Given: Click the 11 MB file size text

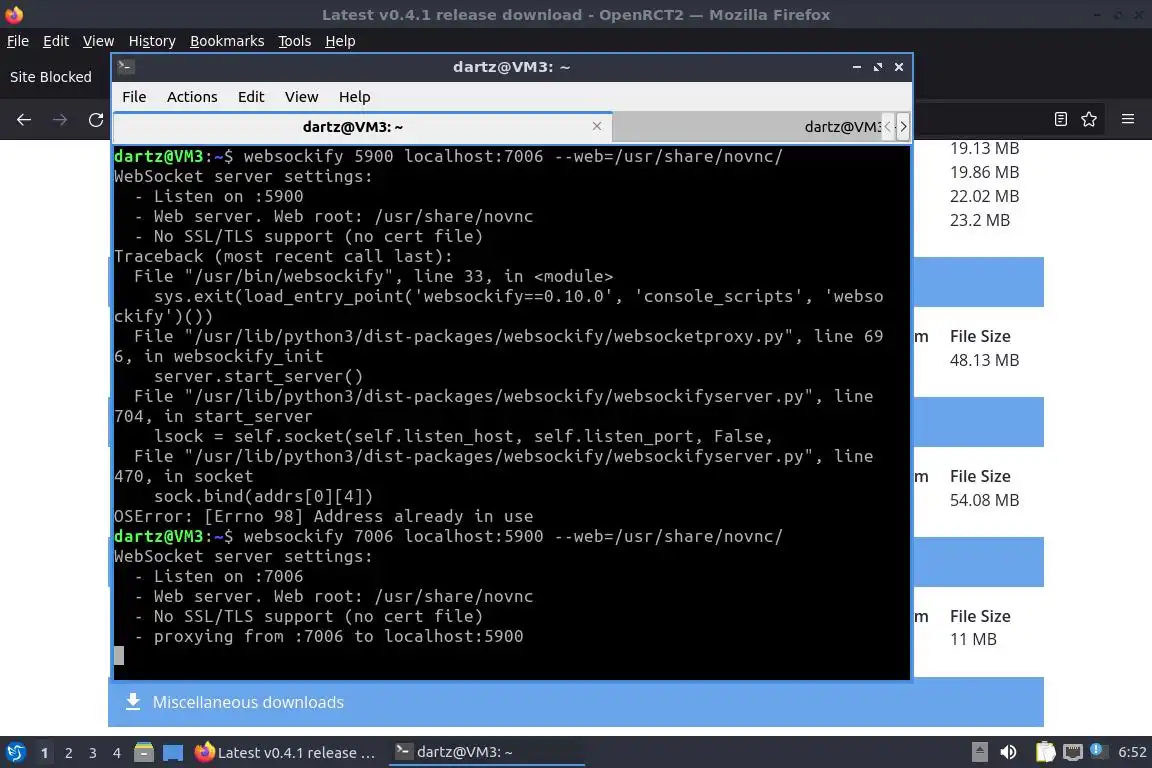Looking at the screenshot, I should (973, 639).
